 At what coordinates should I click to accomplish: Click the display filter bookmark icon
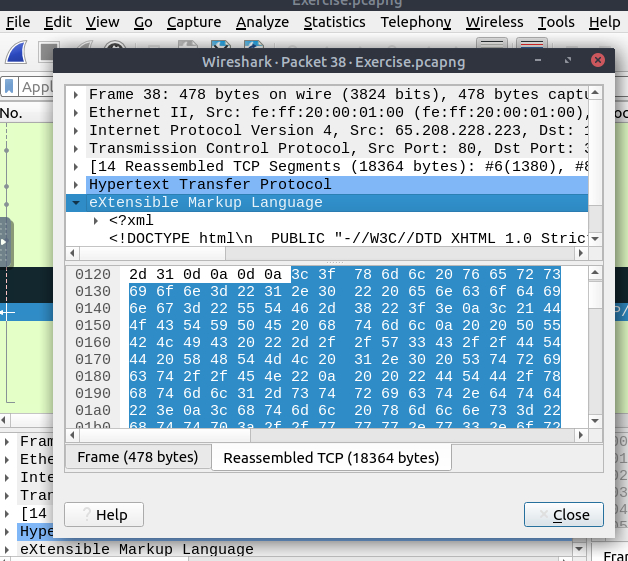9,86
